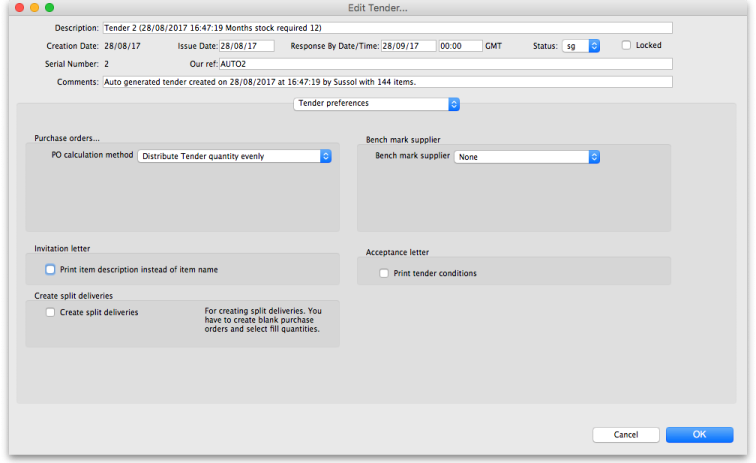Screen dimensions: 756x463
Task: Click the Our ref field containing AUTO2
Action: (445, 64)
